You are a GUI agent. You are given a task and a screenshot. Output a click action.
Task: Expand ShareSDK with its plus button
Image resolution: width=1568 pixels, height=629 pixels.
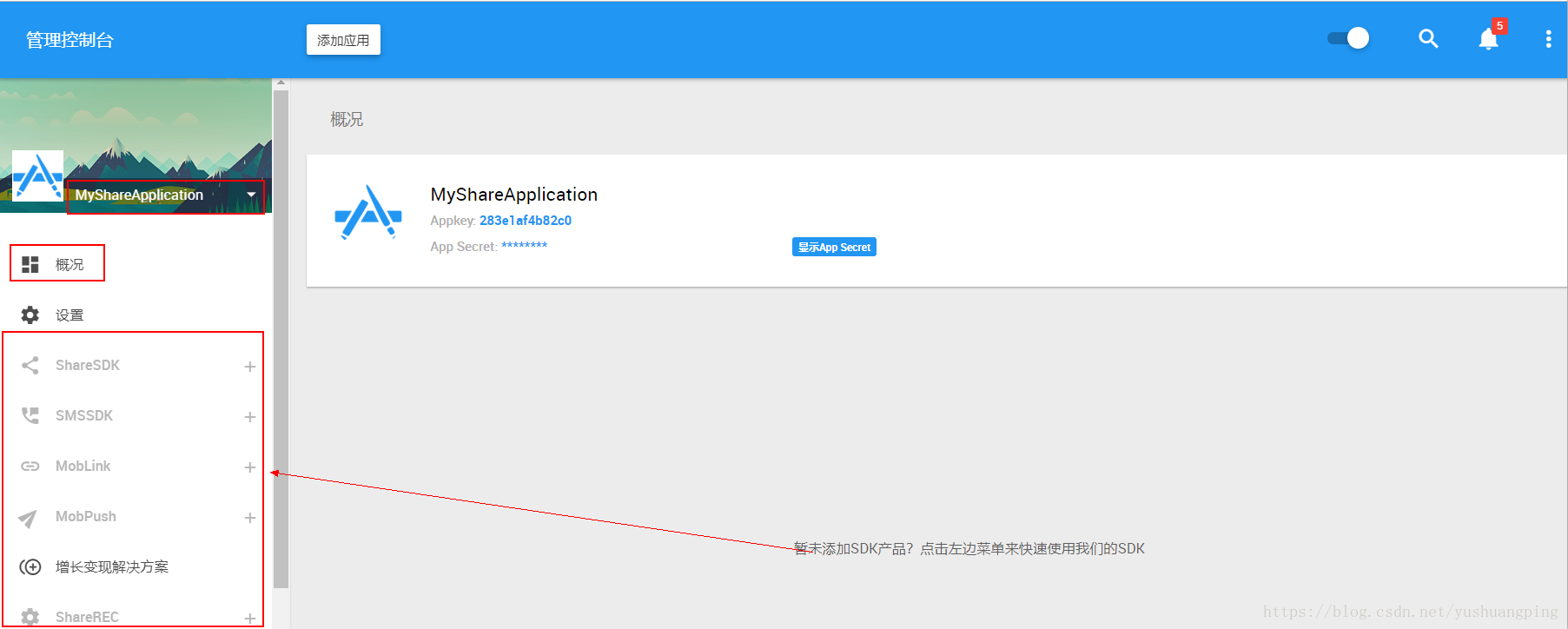pyautogui.click(x=250, y=367)
